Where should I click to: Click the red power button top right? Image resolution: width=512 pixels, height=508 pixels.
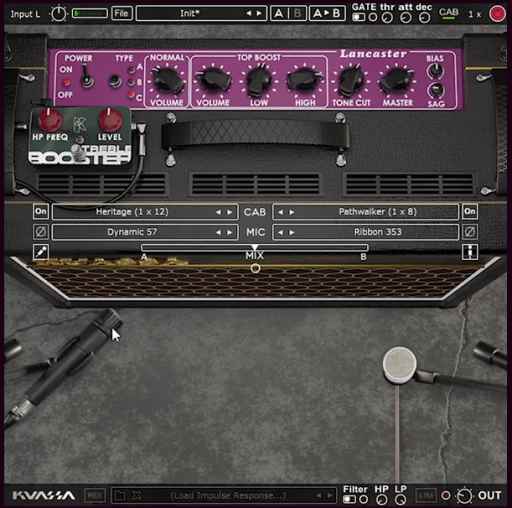point(497,14)
